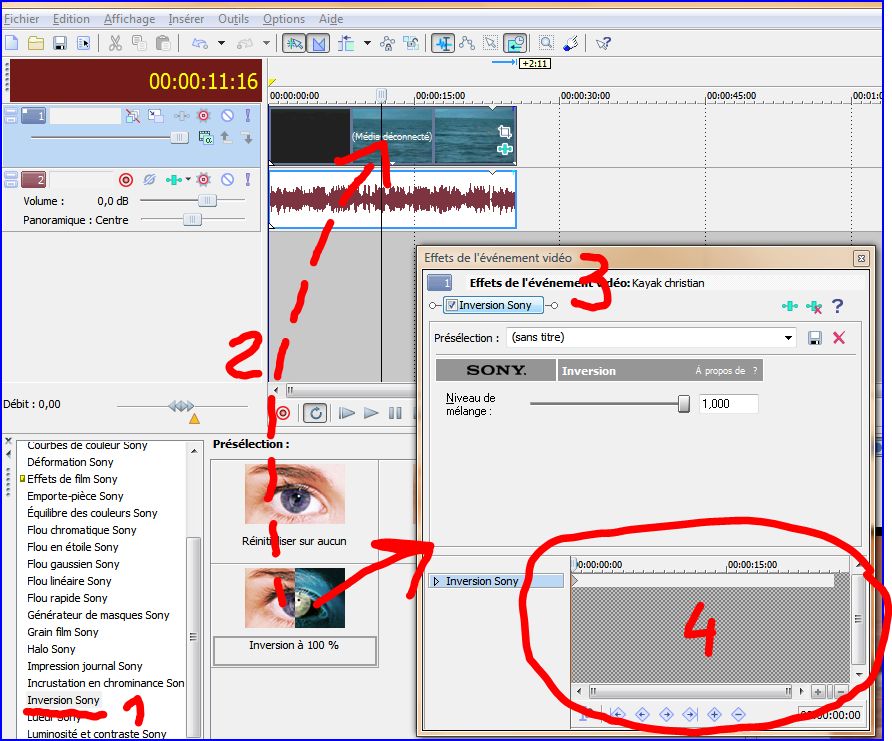Viewport: 892px width, 741px height.
Task: Open the Aide menu
Action: 331,19
